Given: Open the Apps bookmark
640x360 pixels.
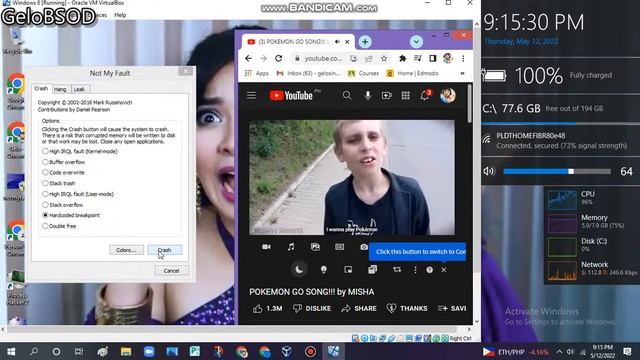Looking at the screenshot, I should (x=257, y=73).
